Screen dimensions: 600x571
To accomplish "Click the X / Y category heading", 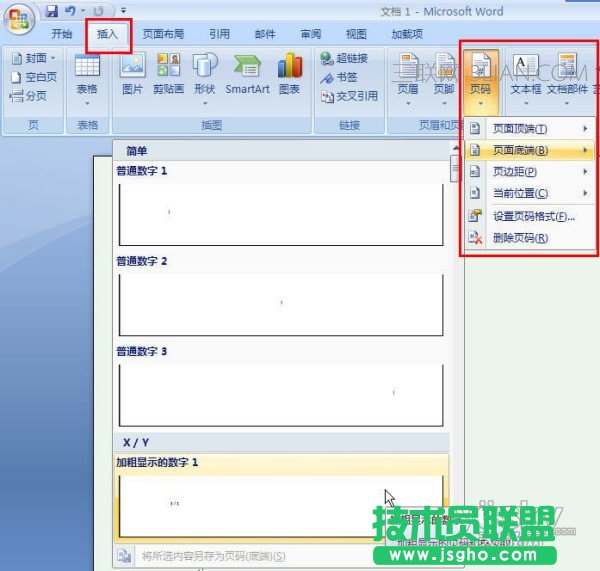I will [x=136, y=442].
